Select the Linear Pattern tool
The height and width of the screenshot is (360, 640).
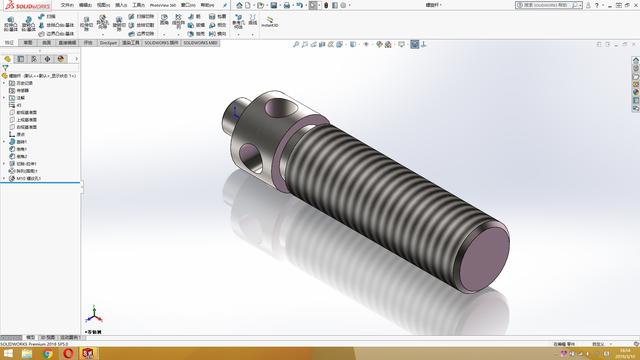point(178,22)
